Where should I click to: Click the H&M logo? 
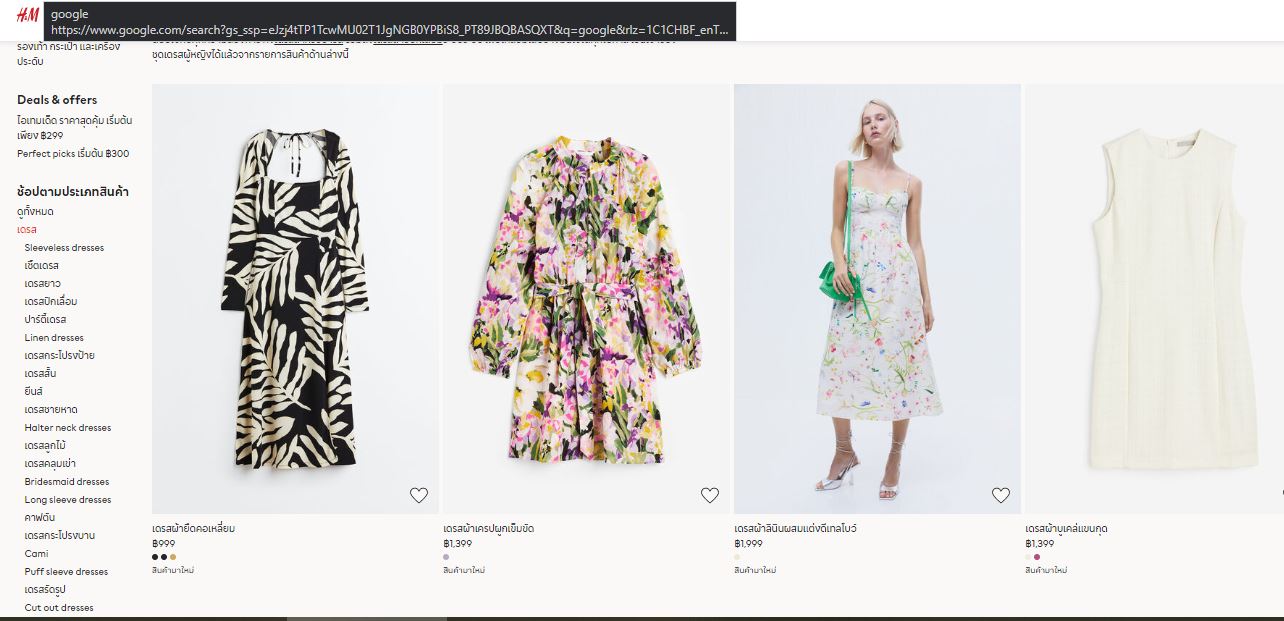(x=27, y=14)
